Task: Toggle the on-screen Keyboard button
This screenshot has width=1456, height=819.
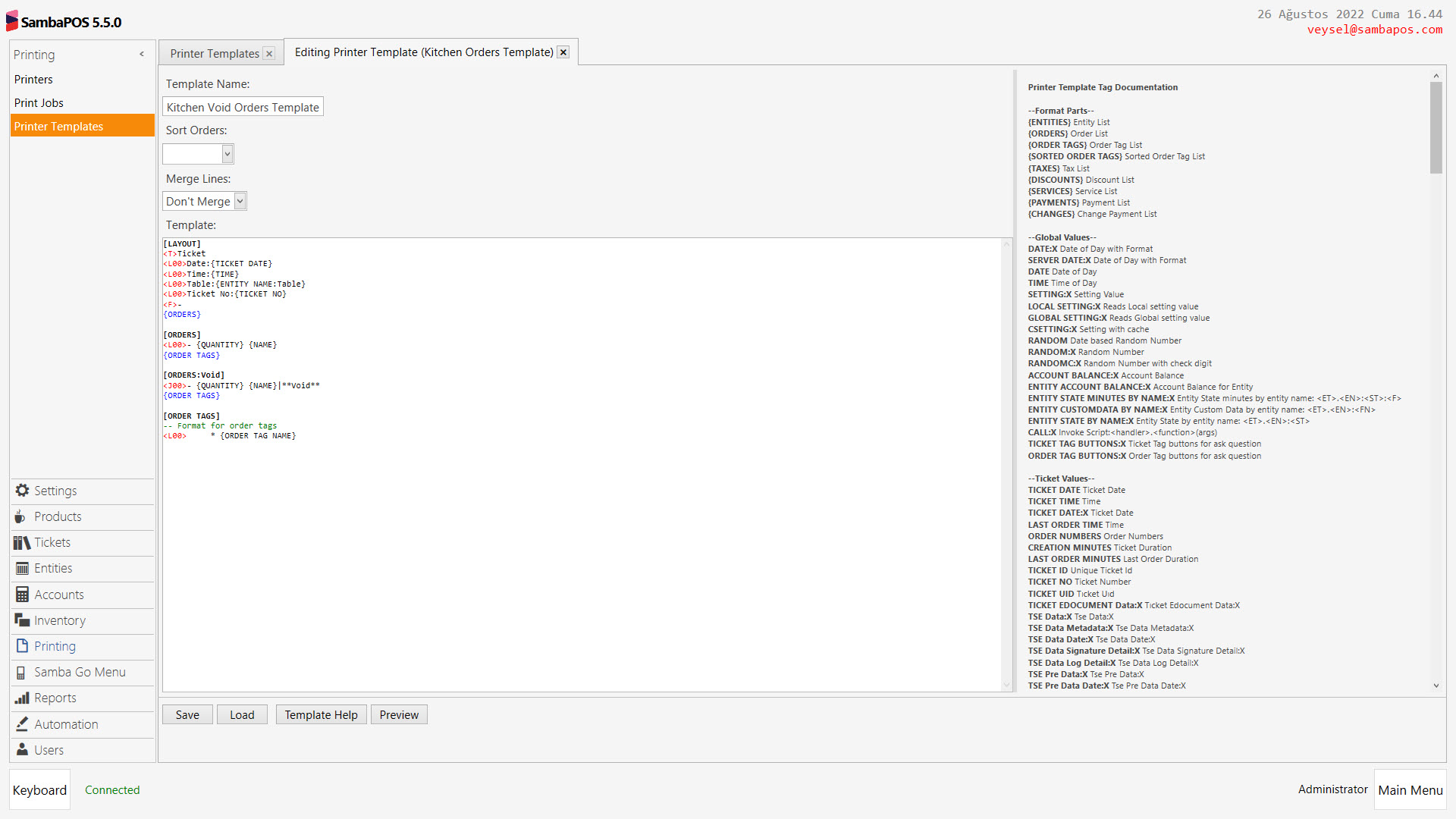Action: [39, 789]
